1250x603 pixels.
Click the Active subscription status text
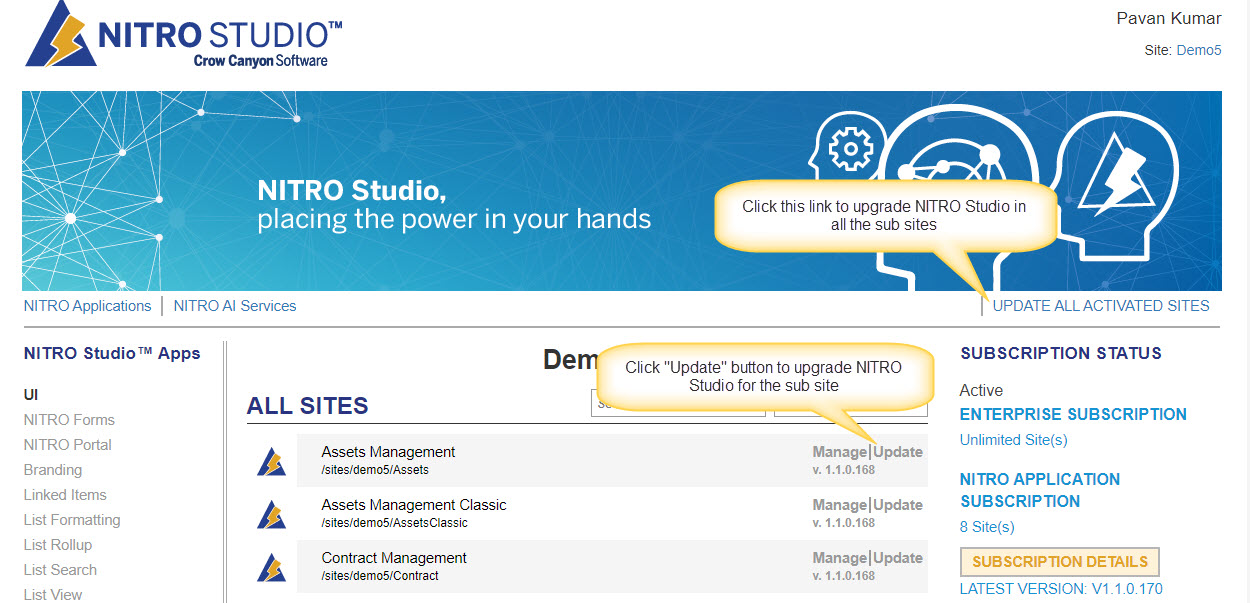(981, 390)
